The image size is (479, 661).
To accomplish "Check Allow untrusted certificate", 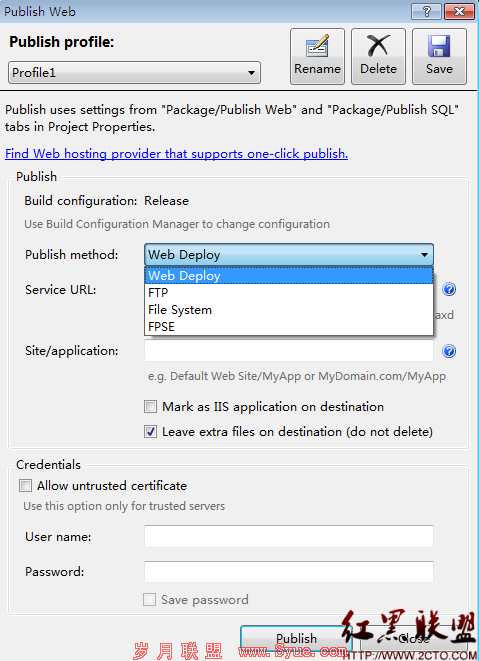I will (x=25, y=486).
